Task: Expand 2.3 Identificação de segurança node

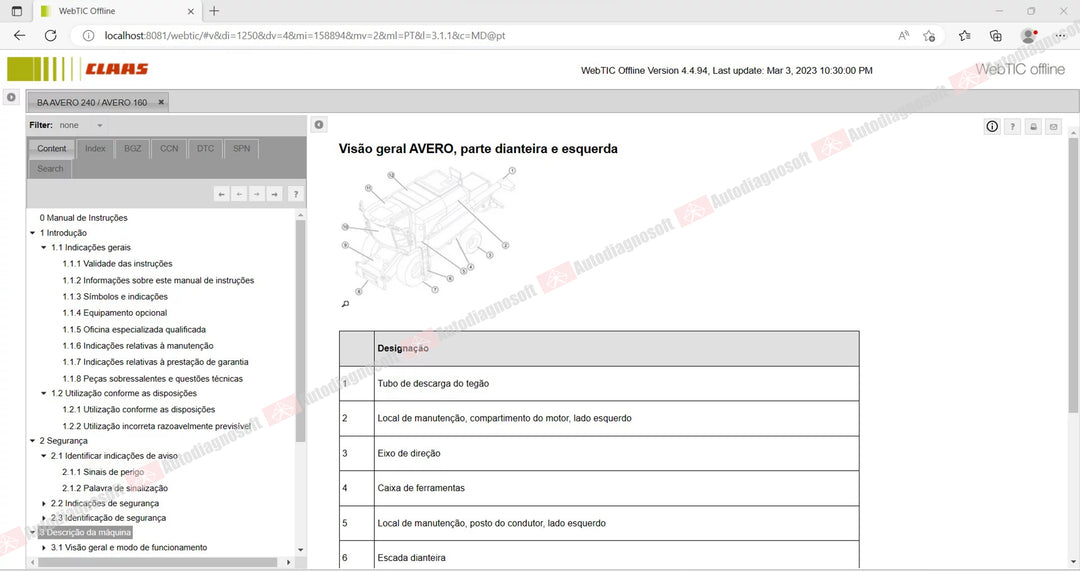Action: pos(43,518)
